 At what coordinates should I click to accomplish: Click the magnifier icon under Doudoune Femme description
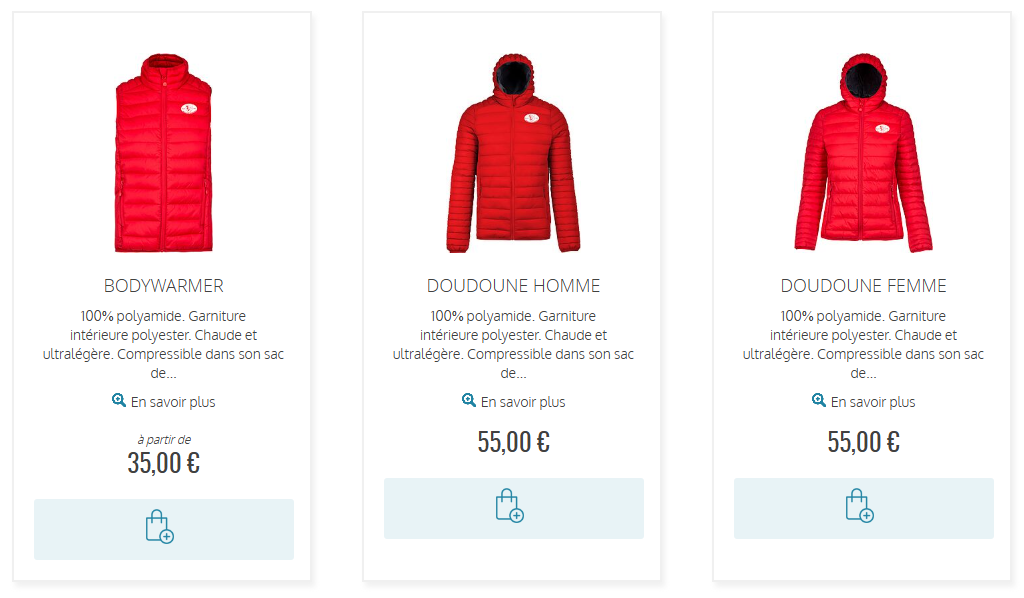click(x=818, y=400)
